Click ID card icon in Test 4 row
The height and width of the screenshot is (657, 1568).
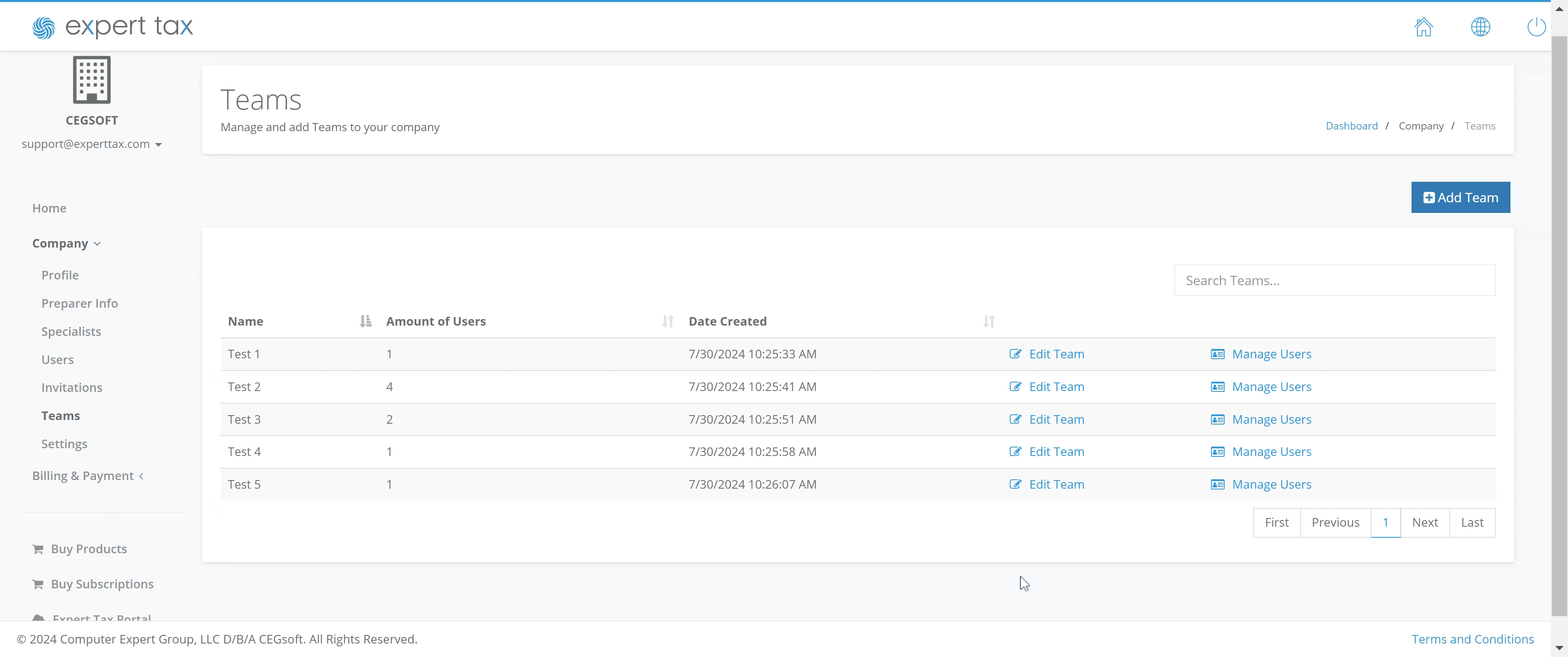tap(1217, 451)
